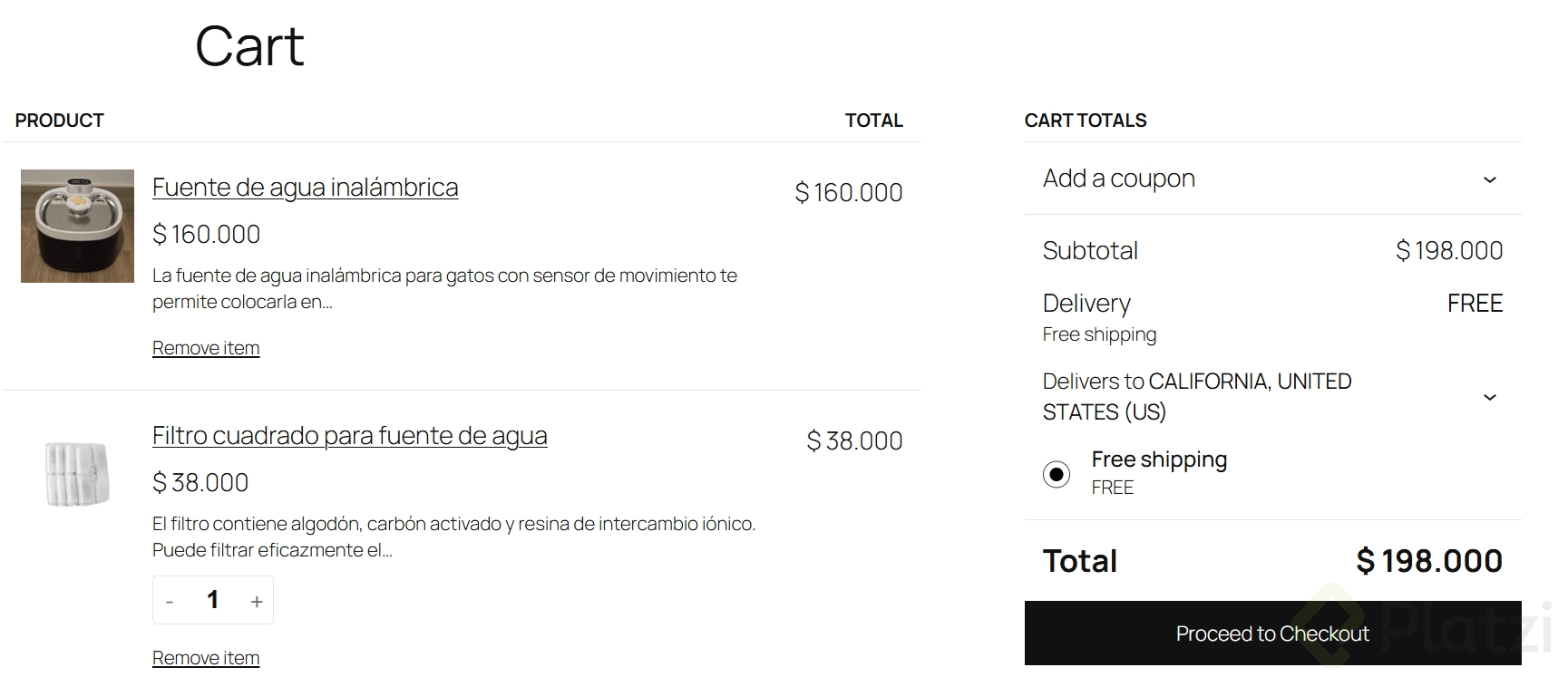This screenshot has height=677, width=1568.
Task: Click the filter quantity number field
Action: coord(213,600)
